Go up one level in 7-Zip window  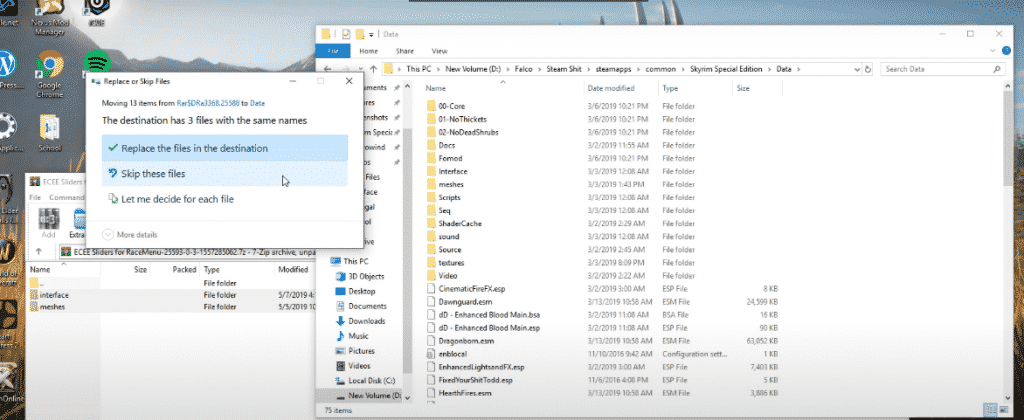coord(39,251)
